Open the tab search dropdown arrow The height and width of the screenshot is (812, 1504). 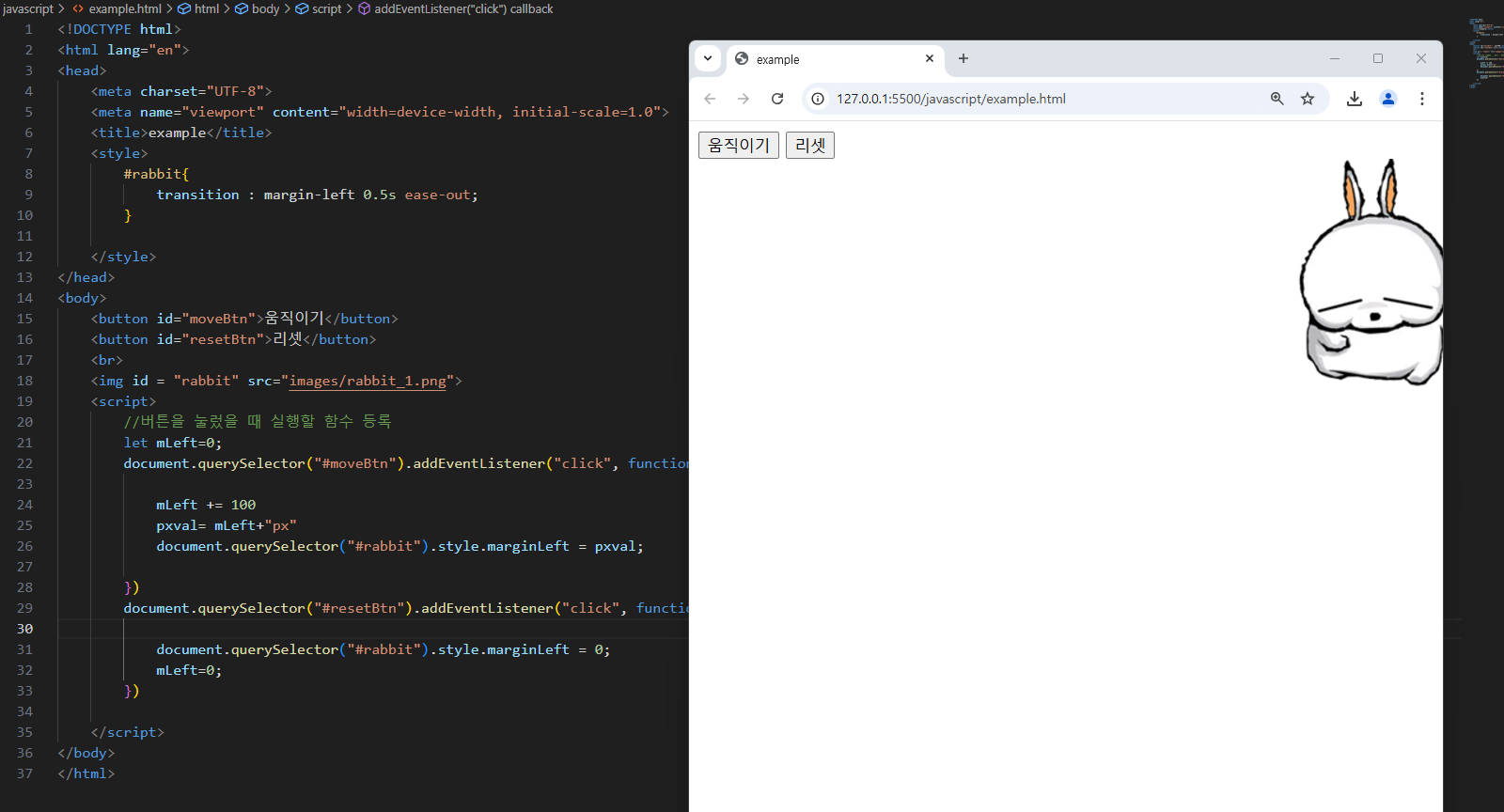(x=708, y=58)
